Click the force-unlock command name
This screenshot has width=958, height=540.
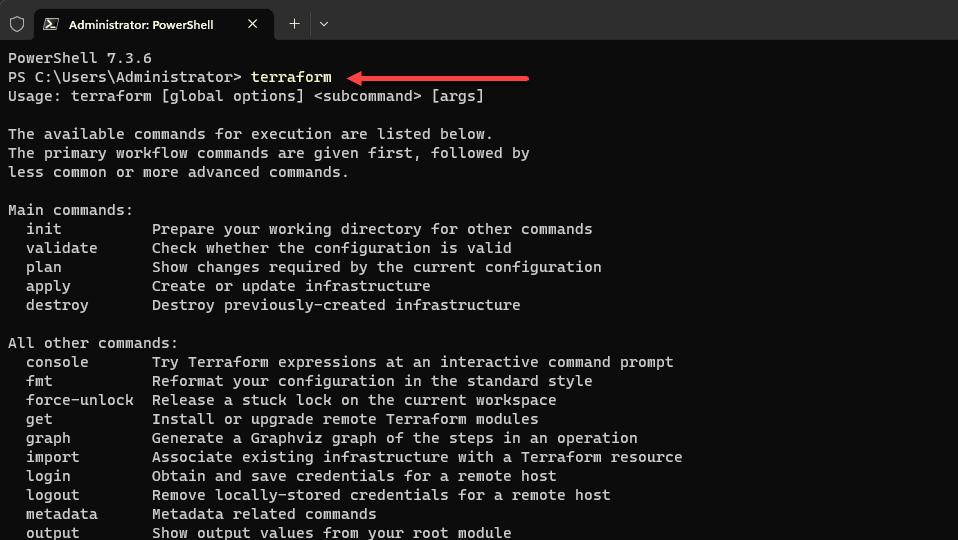(80, 400)
